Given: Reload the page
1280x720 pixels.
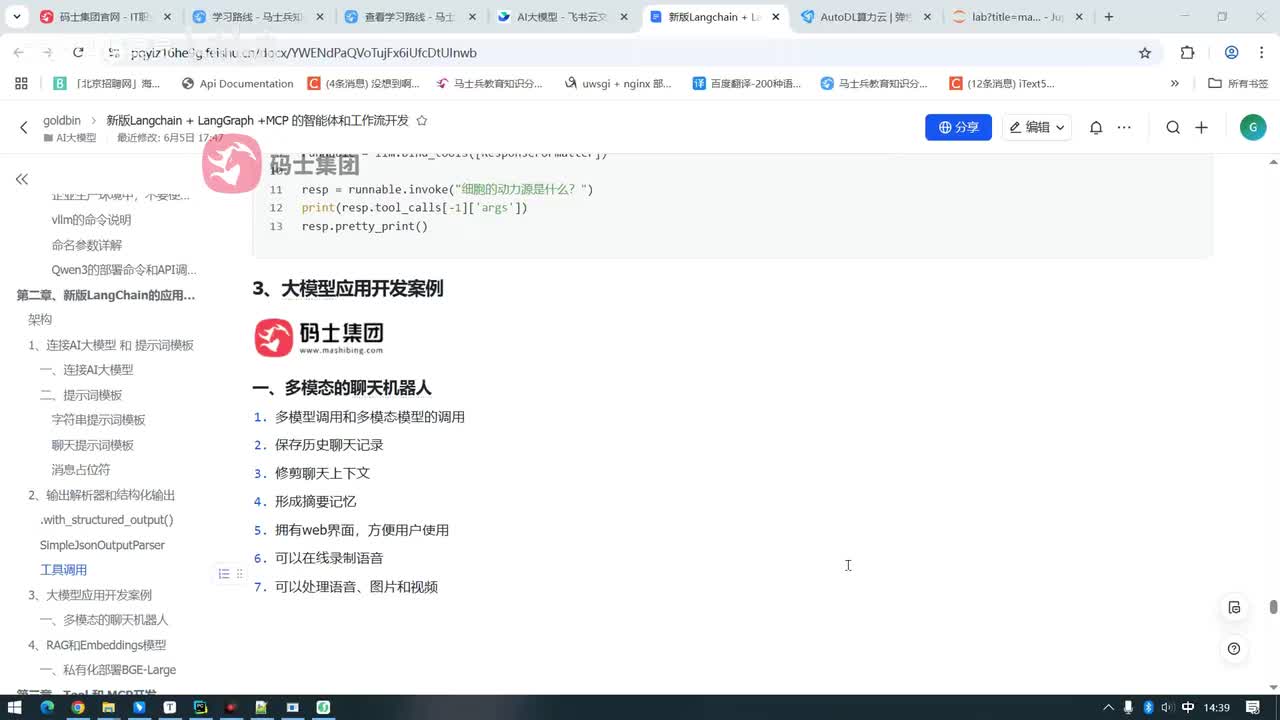Looking at the screenshot, I should pos(78,53).
